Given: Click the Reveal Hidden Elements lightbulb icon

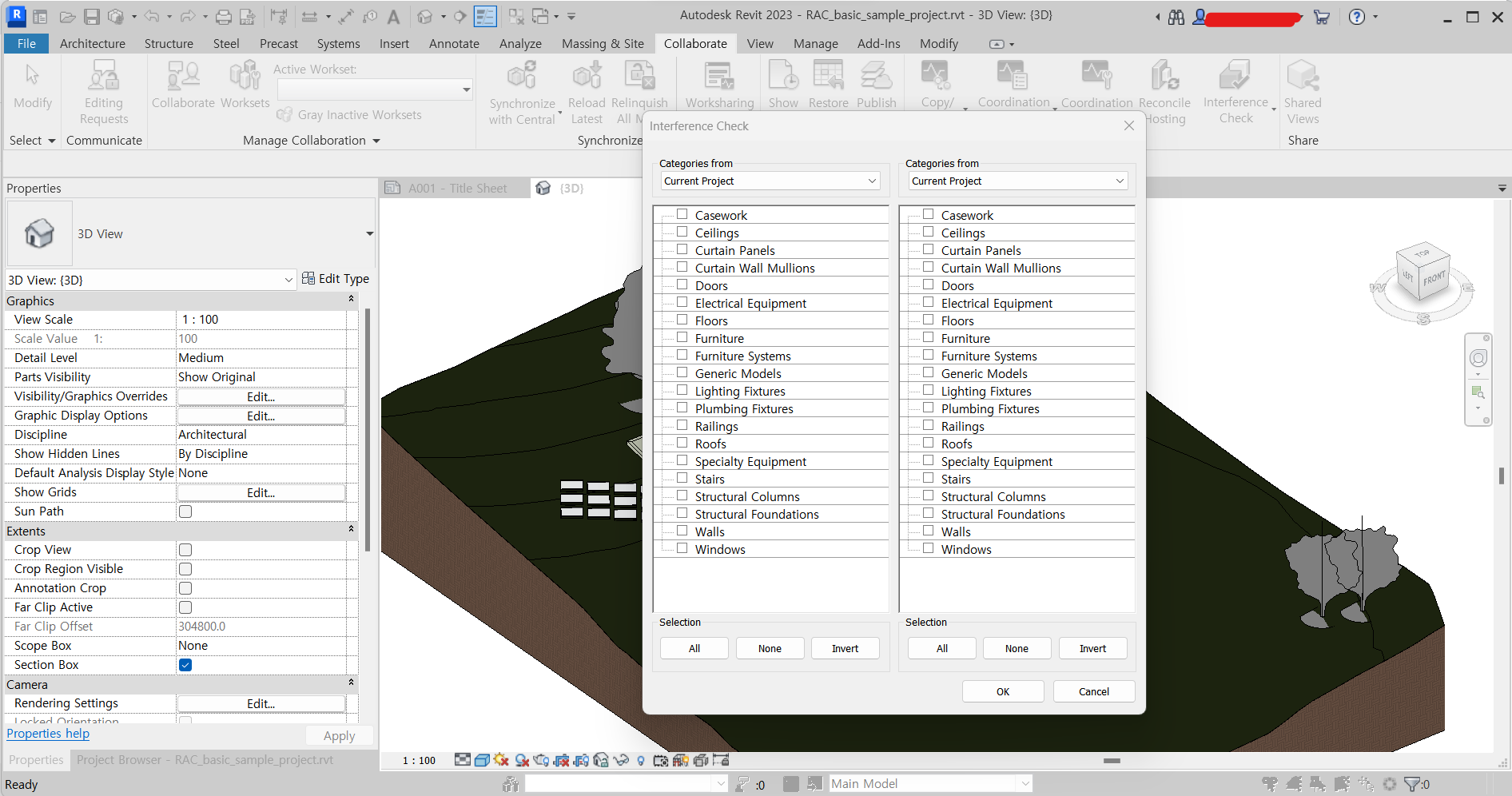Looking at the screenshot, I should coord(641,761).
